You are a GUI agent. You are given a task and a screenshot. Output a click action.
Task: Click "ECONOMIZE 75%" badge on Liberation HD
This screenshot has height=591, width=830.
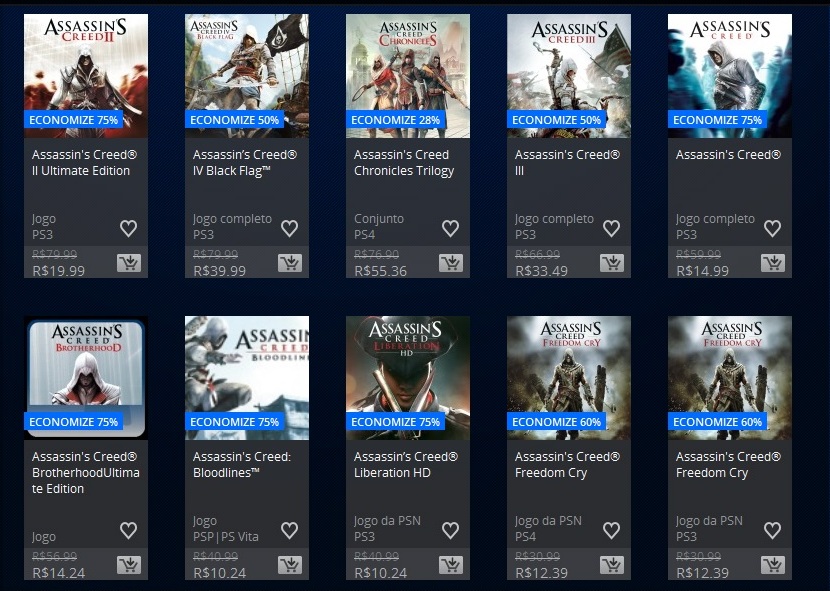click(395, 422)
